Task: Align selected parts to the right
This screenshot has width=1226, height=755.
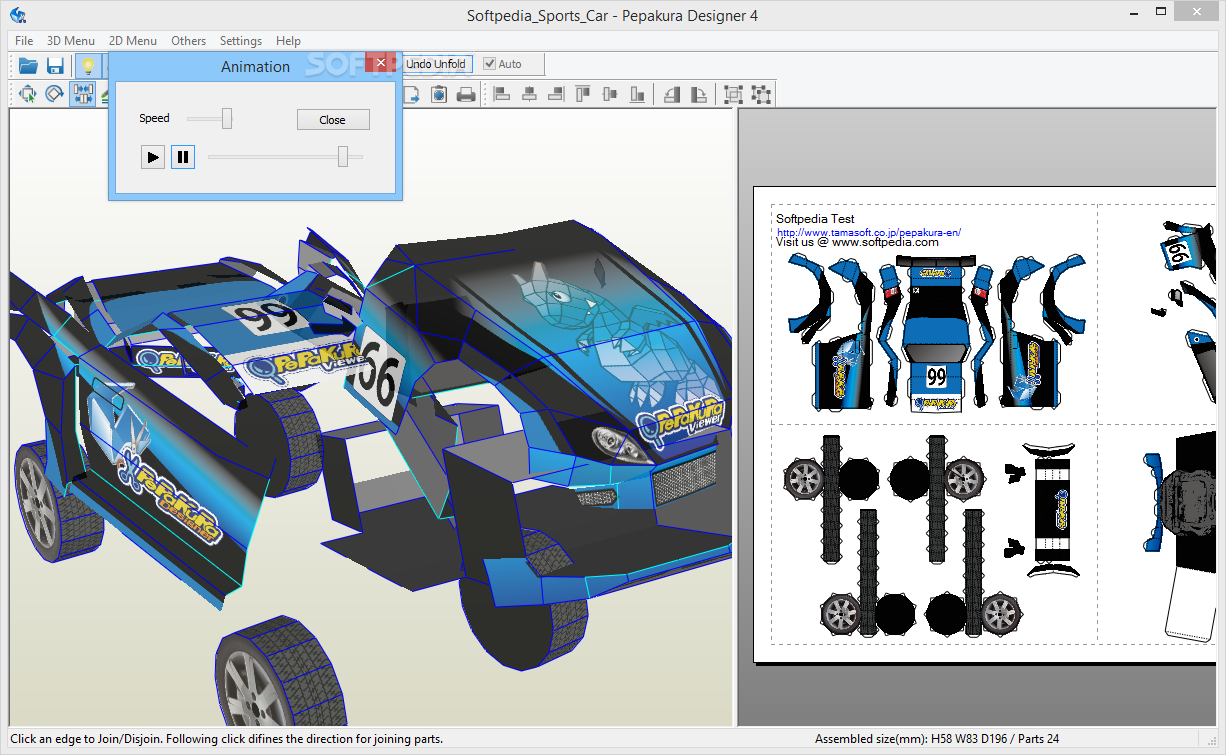Action: (x=557, y=94)
